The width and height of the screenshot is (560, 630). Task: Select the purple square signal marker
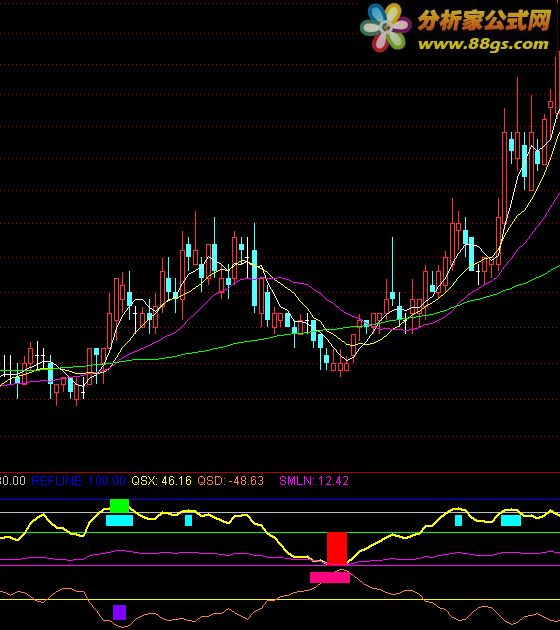[x=119, y=612]
